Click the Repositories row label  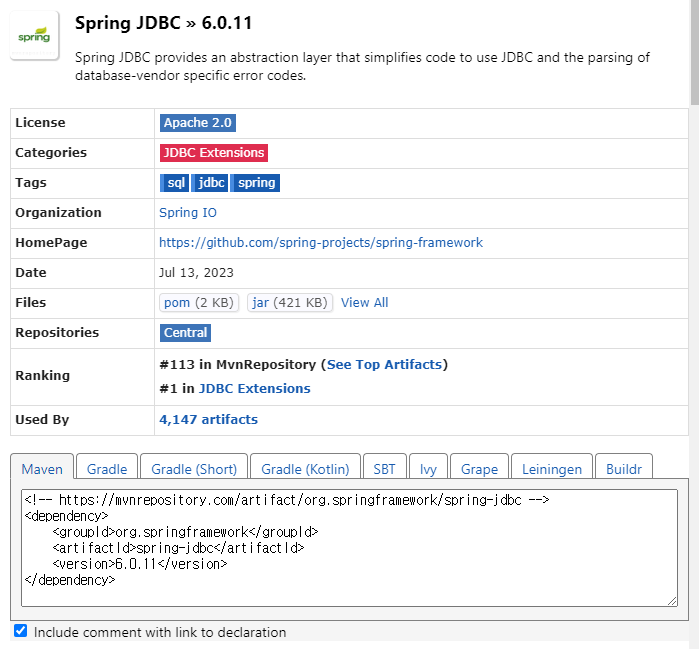point(57,333)
